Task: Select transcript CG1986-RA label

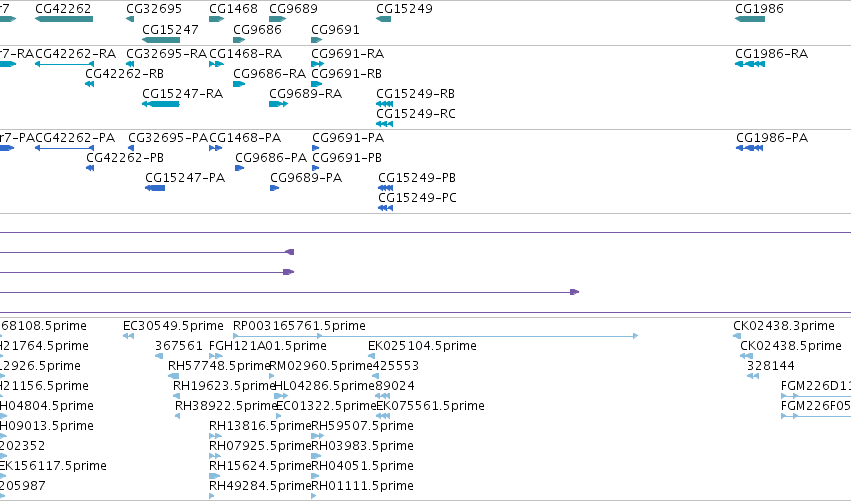Action: (x=771, y=54)
